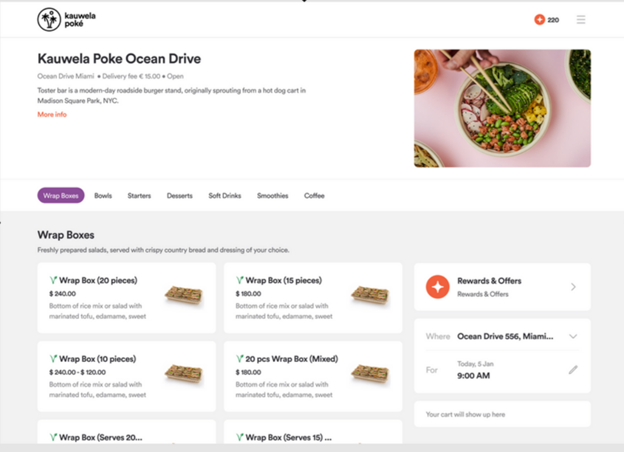Image resolution: width=624 pixels, height=452 pixels.
Task: Click the pencil edit time icon
Action: pyautogui.click(x=573, y=369)
